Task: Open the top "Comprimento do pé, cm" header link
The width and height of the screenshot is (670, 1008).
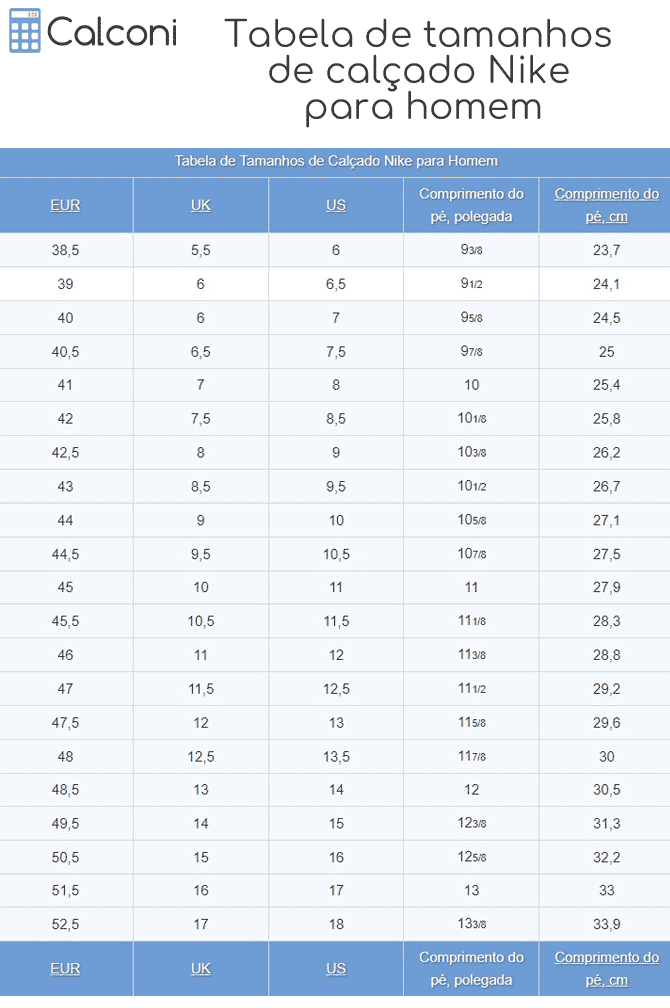Action: pos(606,205)
